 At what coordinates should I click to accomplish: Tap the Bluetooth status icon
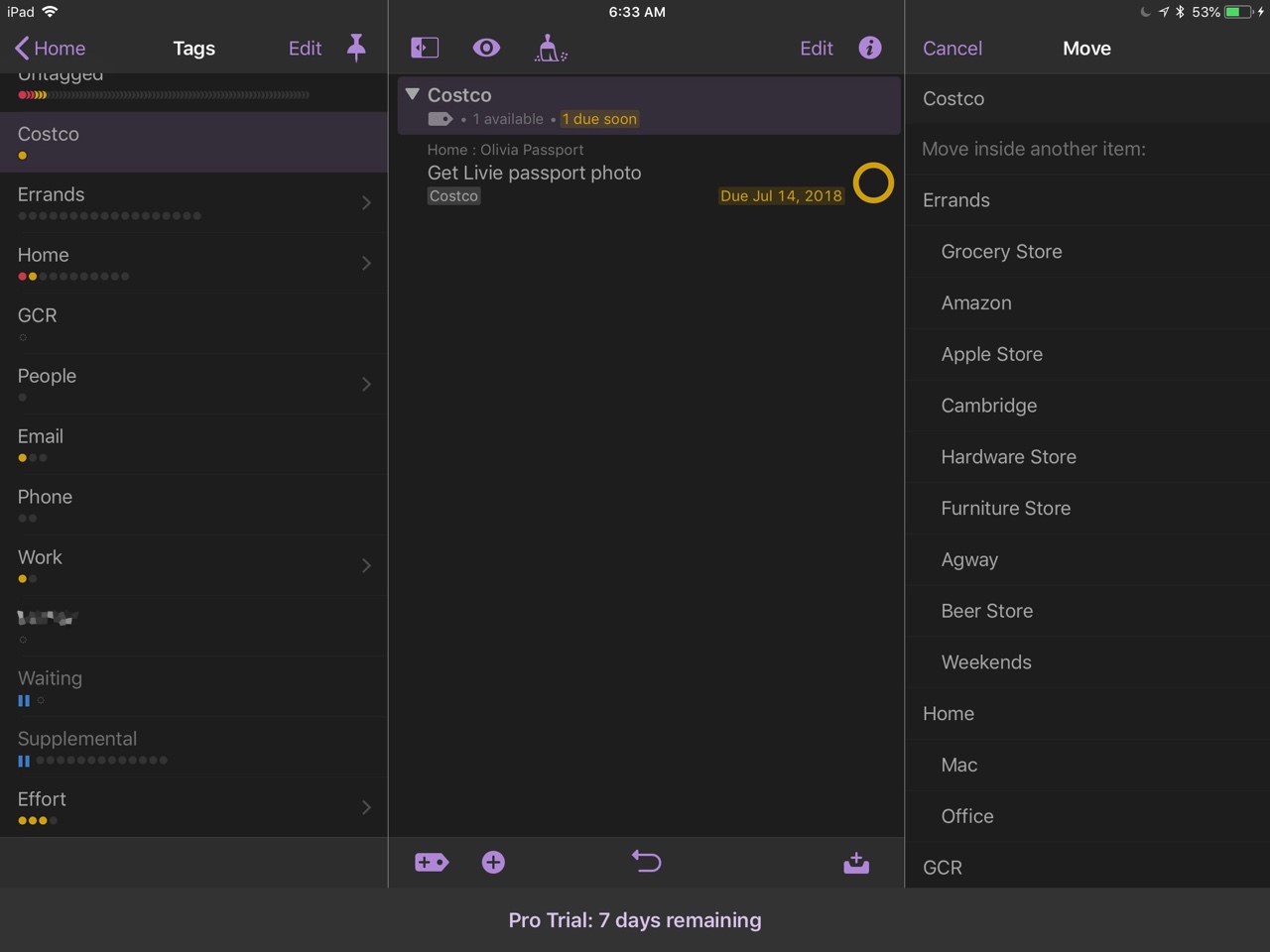coord(1180,12)
